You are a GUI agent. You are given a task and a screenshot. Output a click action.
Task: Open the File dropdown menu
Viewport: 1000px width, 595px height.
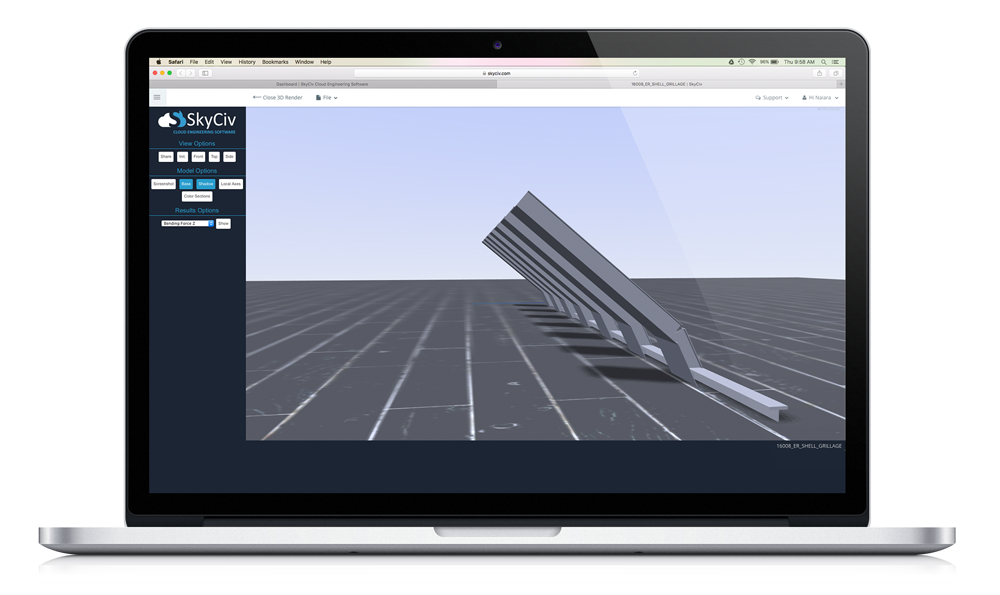[327, 98]
